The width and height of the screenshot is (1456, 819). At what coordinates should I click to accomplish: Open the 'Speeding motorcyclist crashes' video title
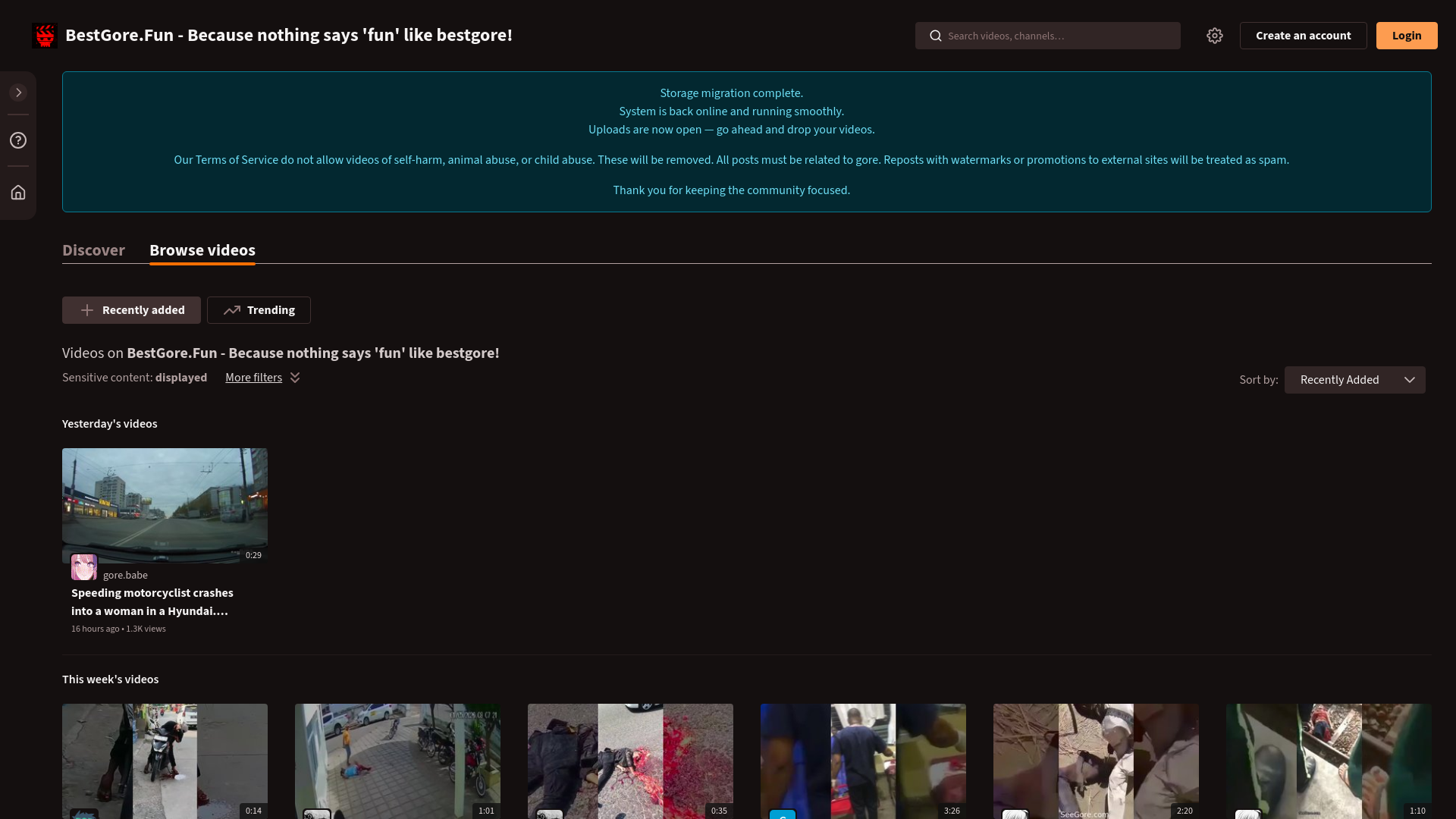(152, 602)
